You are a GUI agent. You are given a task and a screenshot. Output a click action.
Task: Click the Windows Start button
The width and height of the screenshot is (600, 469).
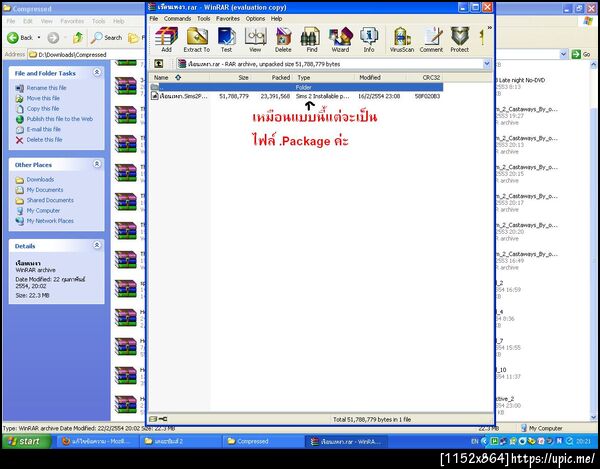[26, 441]
